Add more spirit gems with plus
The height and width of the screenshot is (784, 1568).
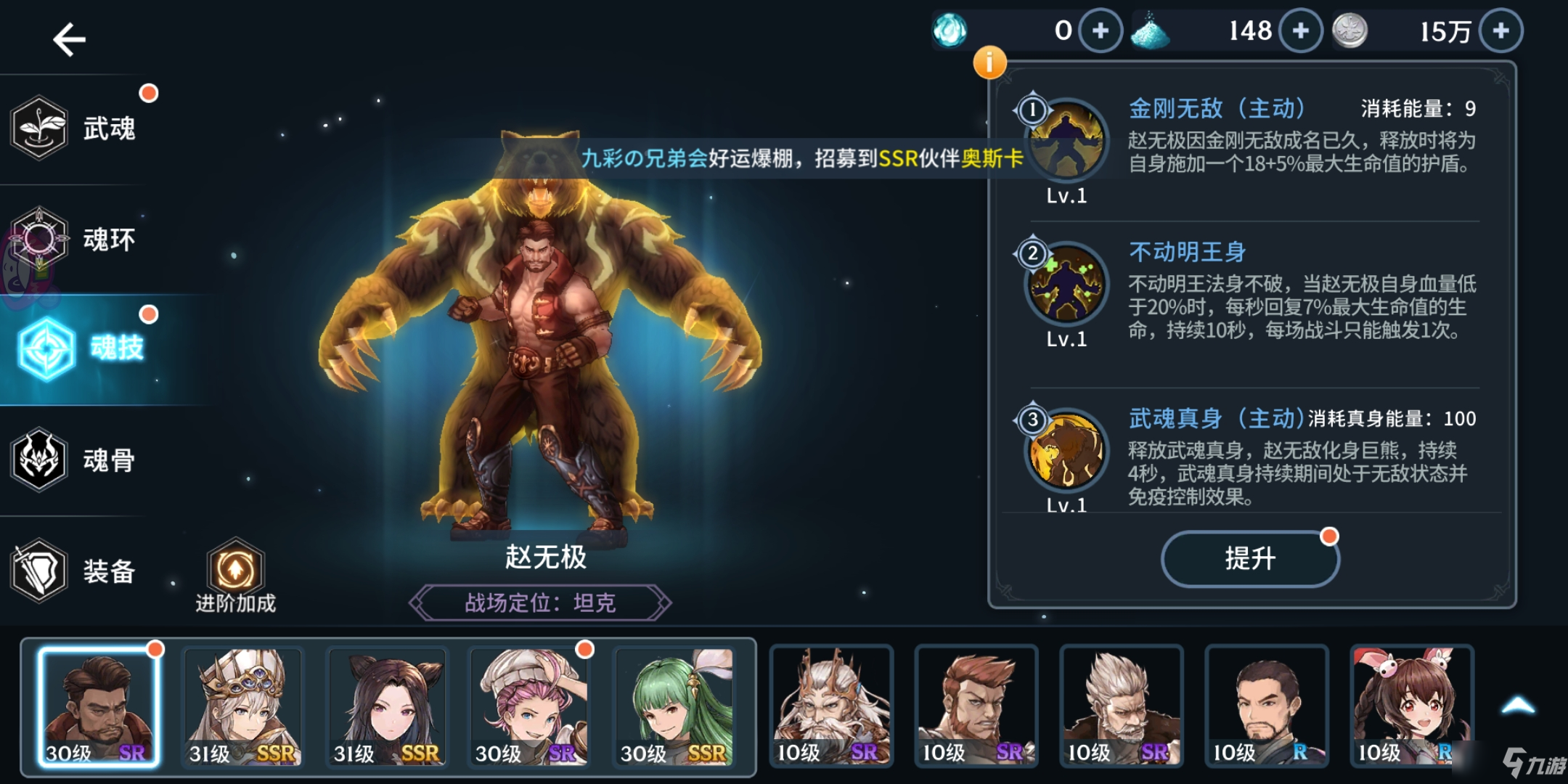(1101, 30)
